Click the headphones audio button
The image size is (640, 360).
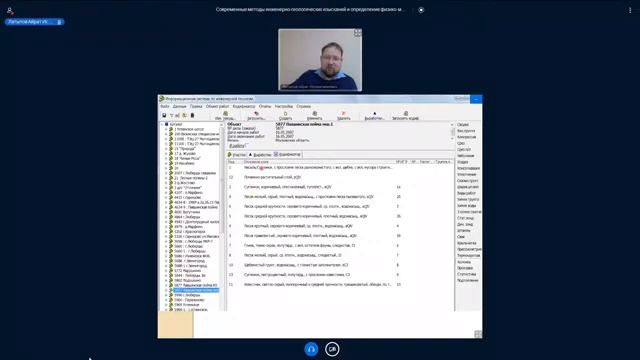click(311, 349)
